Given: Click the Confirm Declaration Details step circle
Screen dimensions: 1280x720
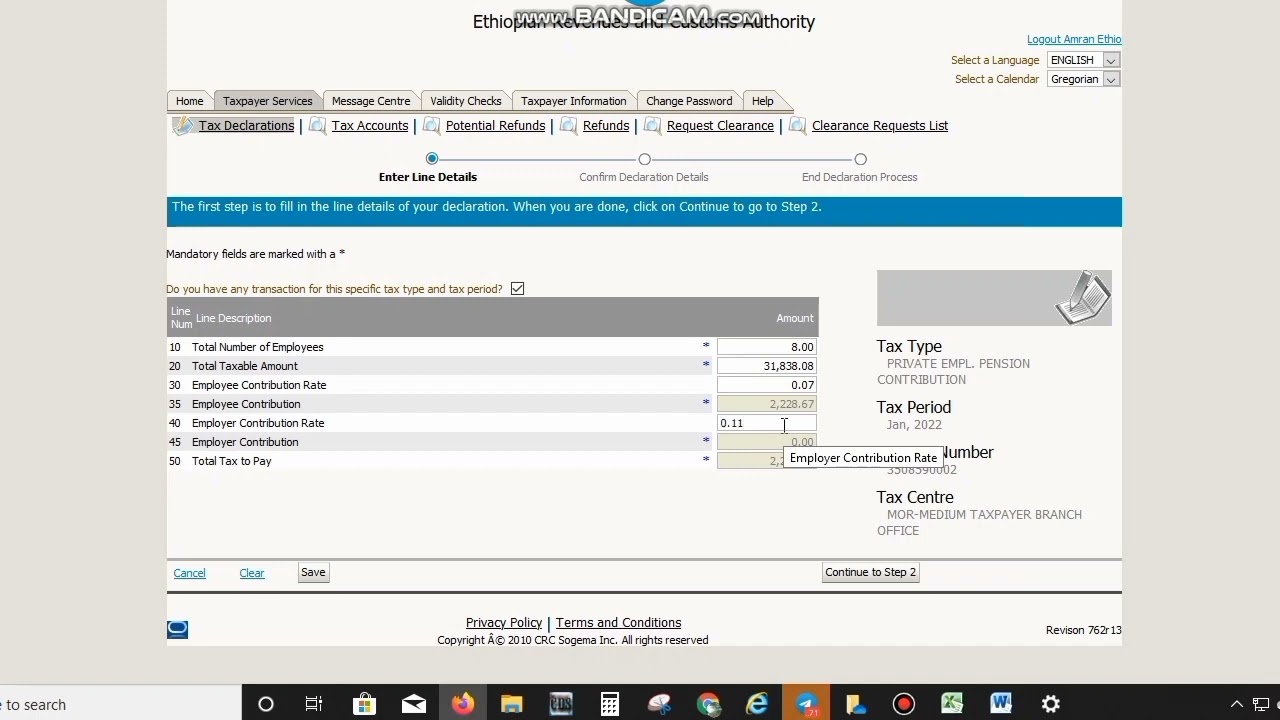Looking at the screenshot, I should click(644, 159).
